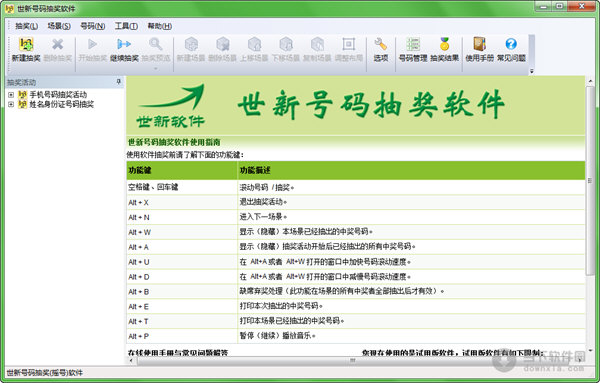
Task: Click the 开始抽奖 play icon
Action: pos(92,44)
